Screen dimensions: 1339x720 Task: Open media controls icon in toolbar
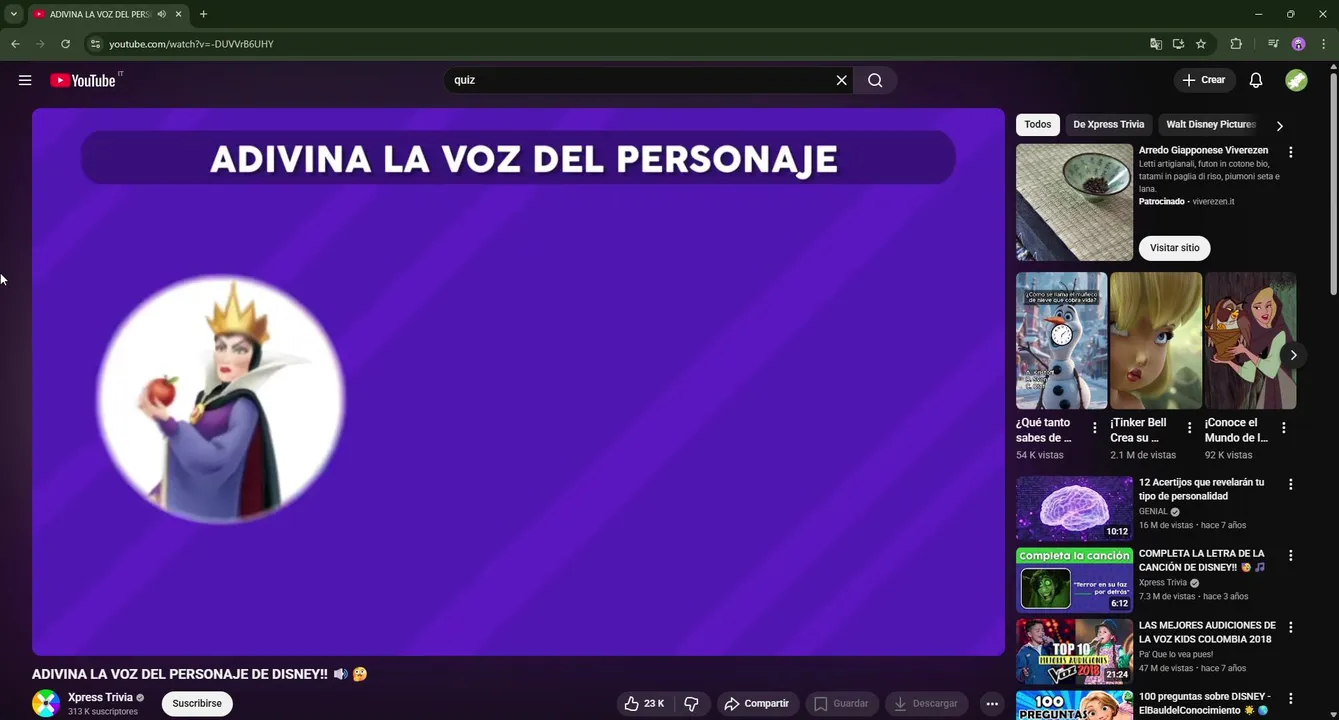(x=1273, y=44)
